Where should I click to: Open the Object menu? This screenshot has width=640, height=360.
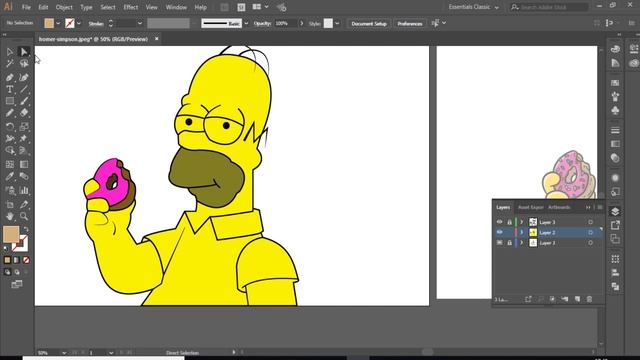tap(64, 7)
